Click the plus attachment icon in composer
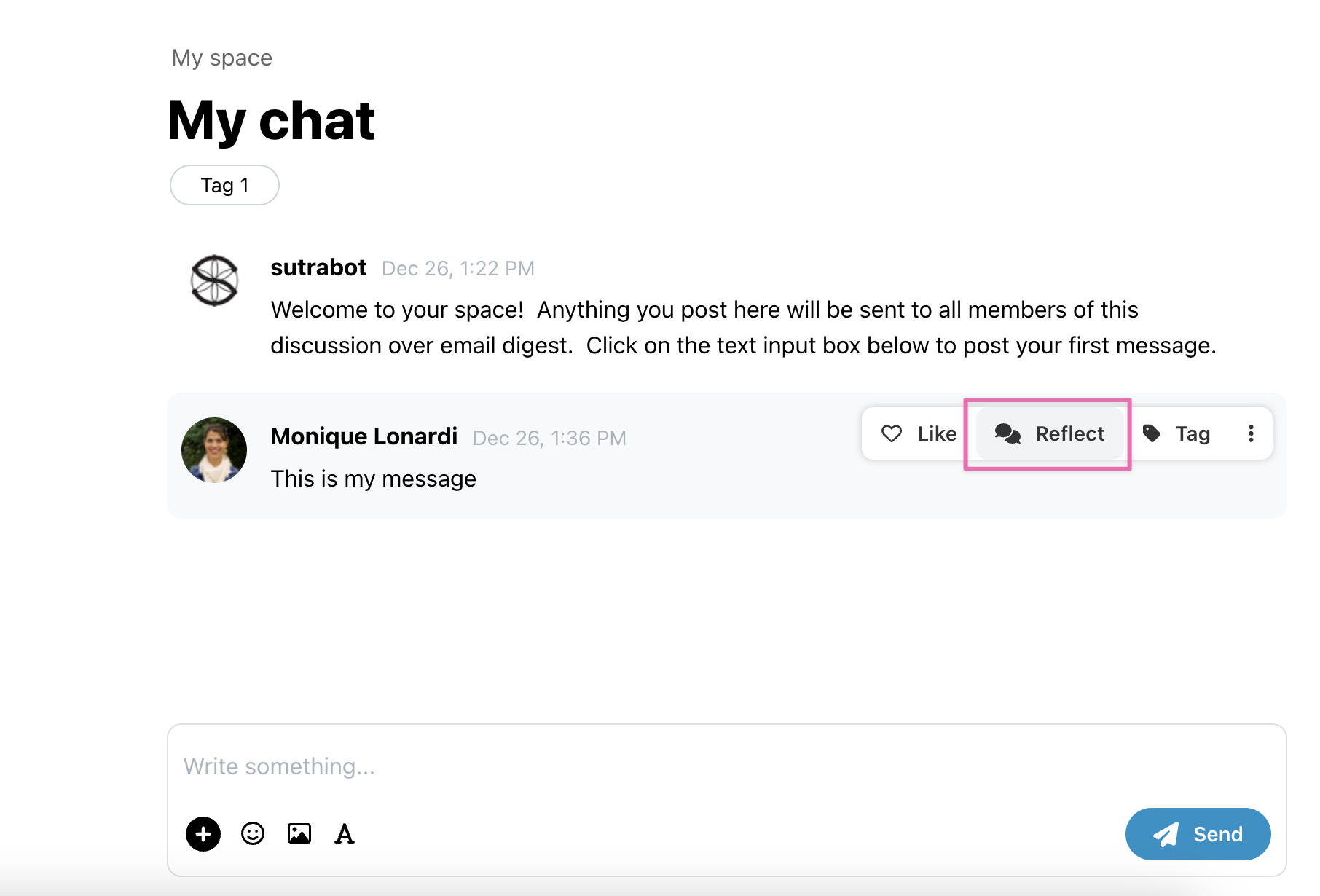1320x896 pixels. click(x=203, y=833)
